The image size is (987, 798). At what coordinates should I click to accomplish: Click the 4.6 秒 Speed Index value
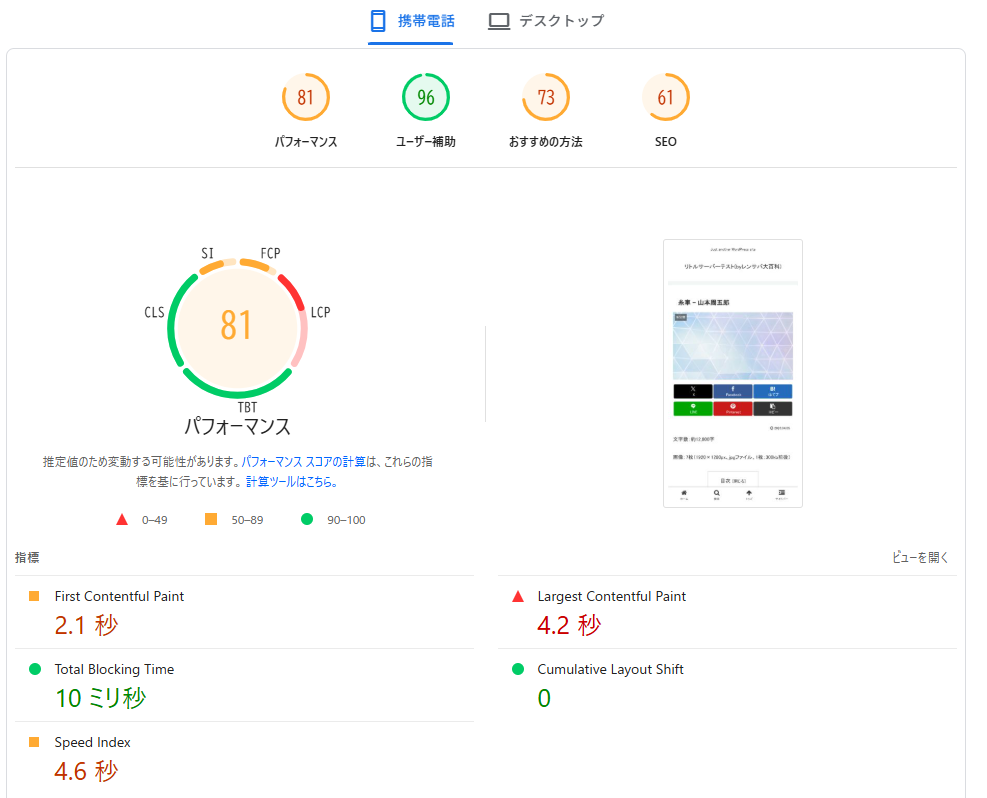pos(86,772)
